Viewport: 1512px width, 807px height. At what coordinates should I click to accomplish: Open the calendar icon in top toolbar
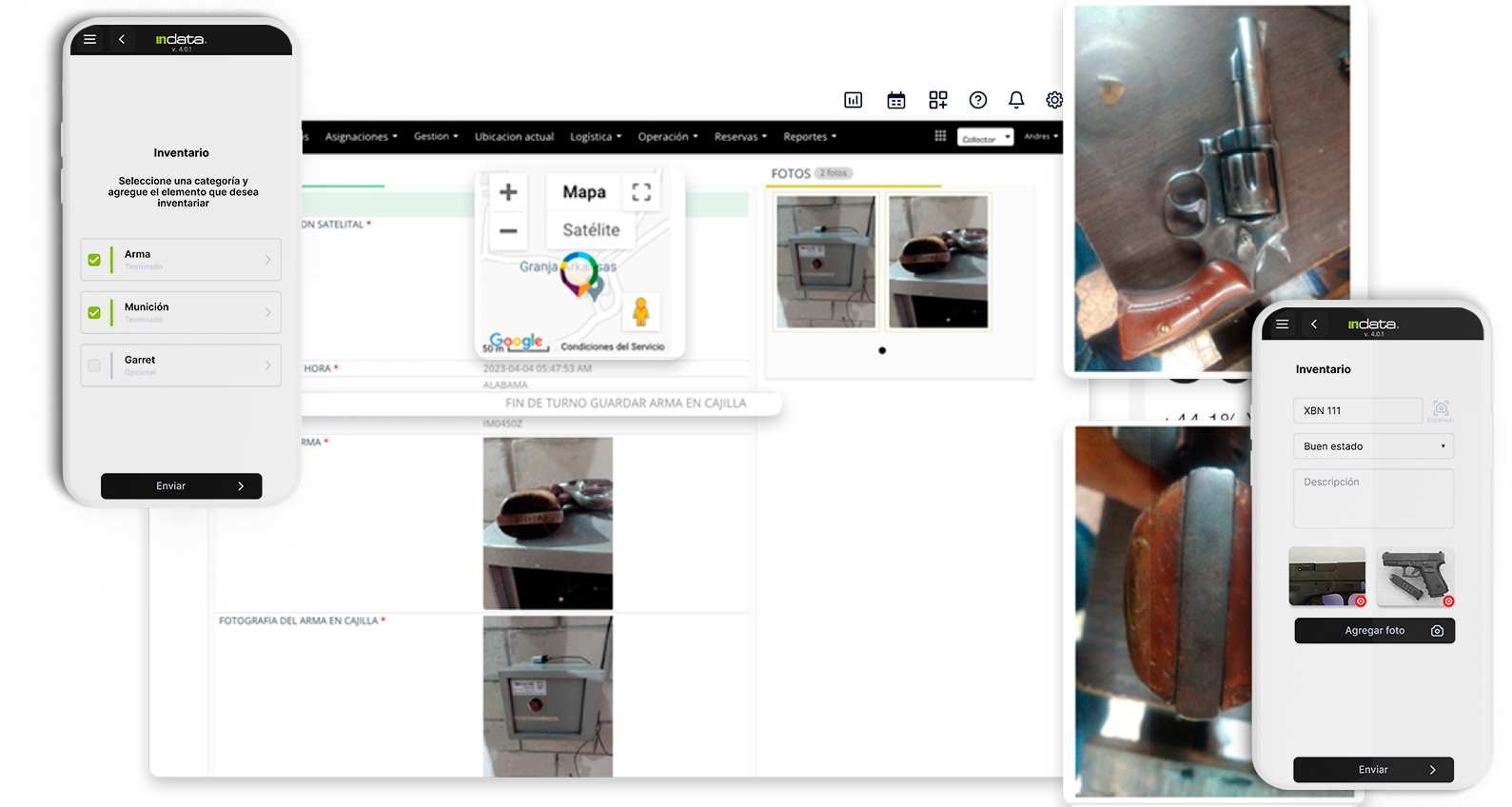[x=895, y=100]
